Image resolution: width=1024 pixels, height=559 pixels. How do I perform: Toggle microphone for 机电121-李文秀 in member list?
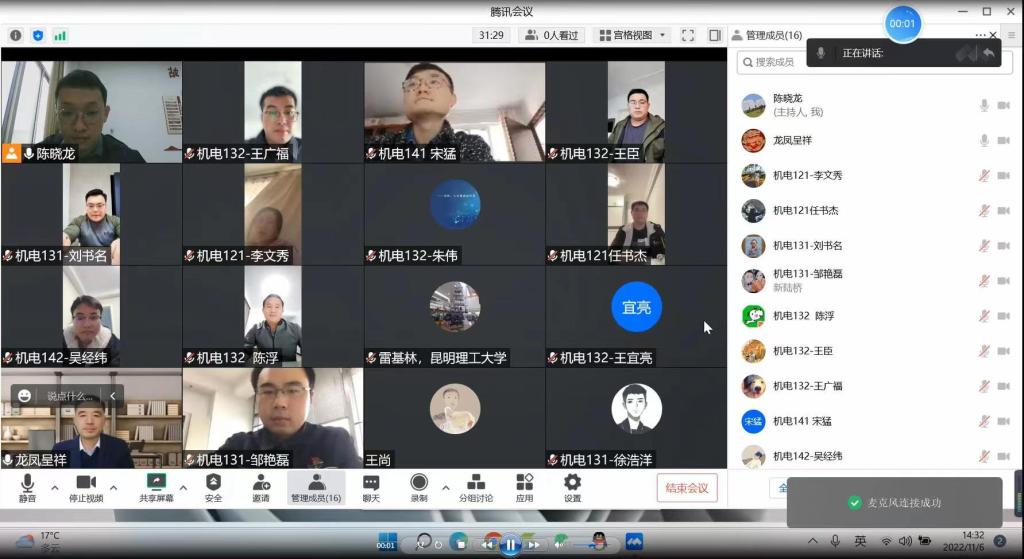[x=984, y=176]
